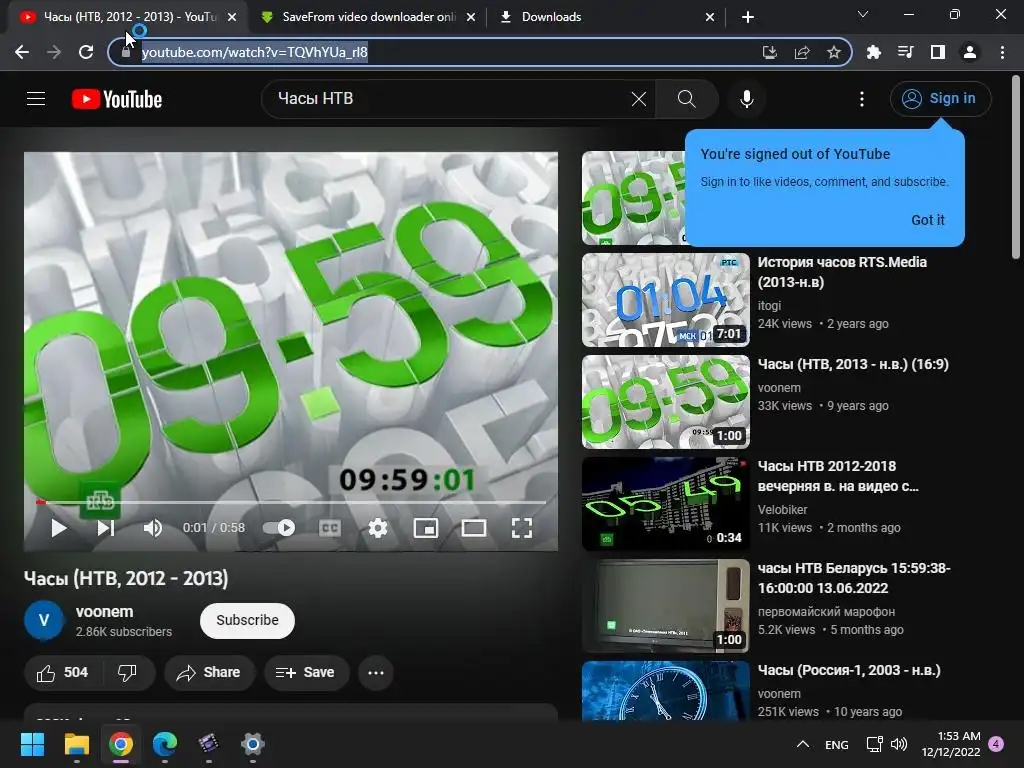Click install app icon in address bar
The width and height of the screenshot is (1024, 768).
tap(770, 52)
